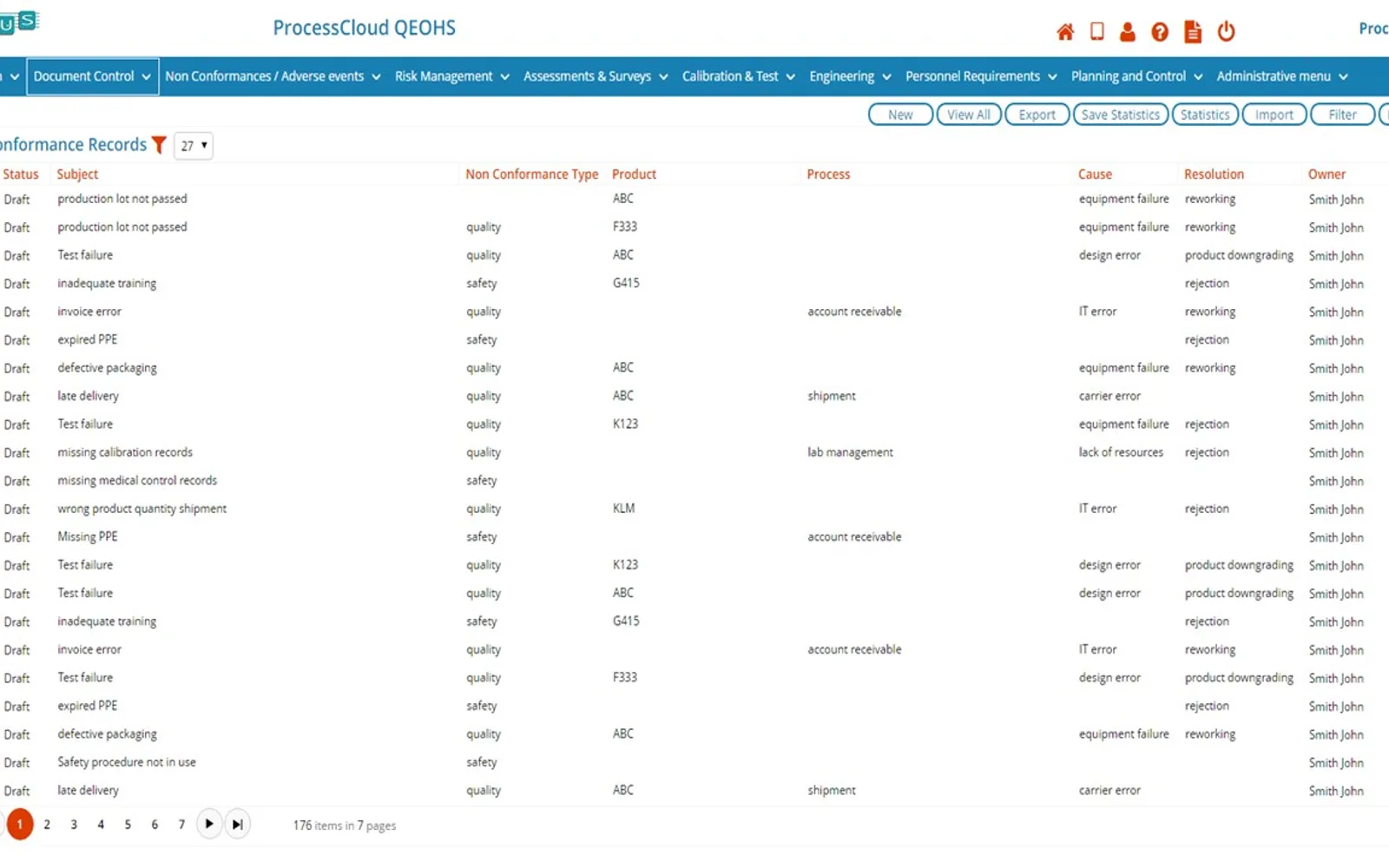Click the New button
1389x868 pixels.
click(x=900, y=115)
